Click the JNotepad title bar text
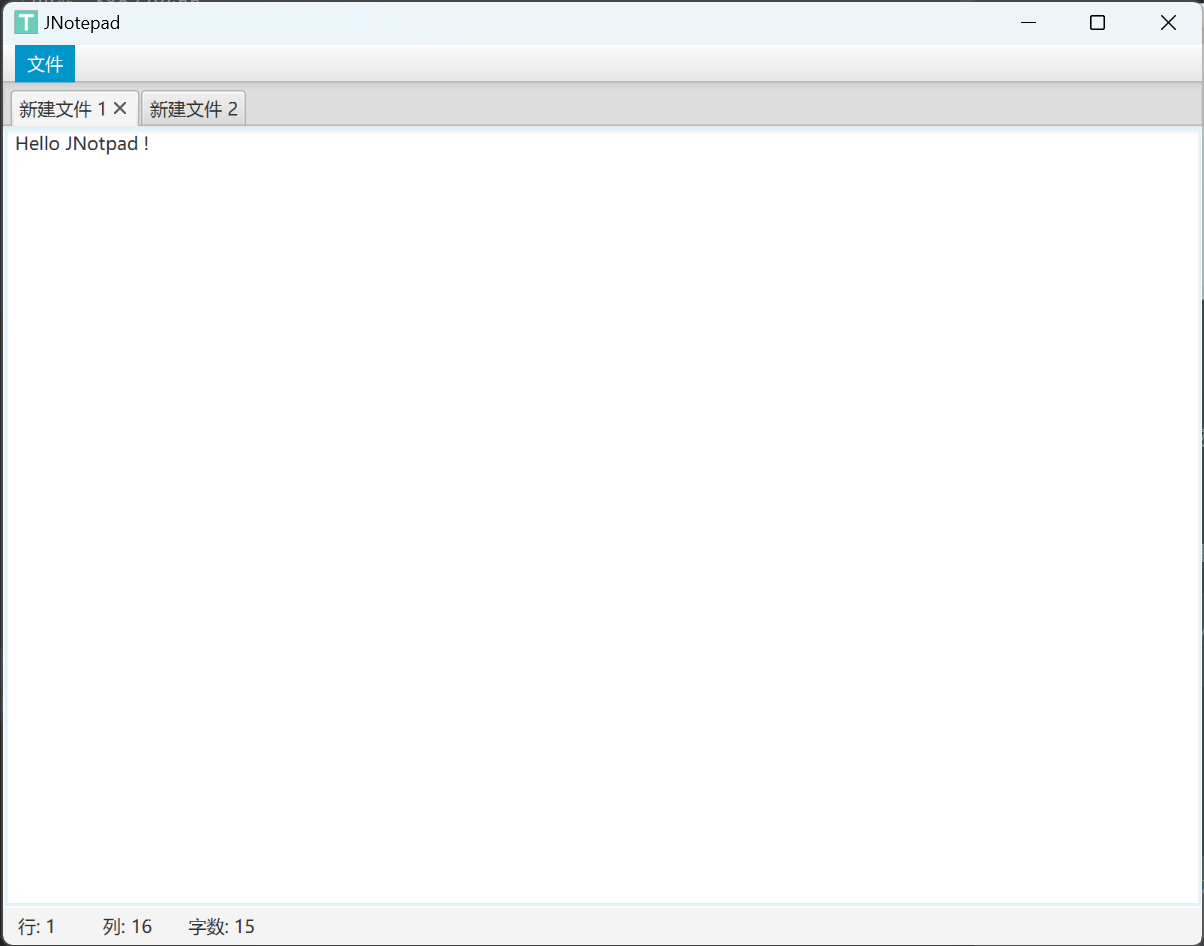 [x=80, y=22]
